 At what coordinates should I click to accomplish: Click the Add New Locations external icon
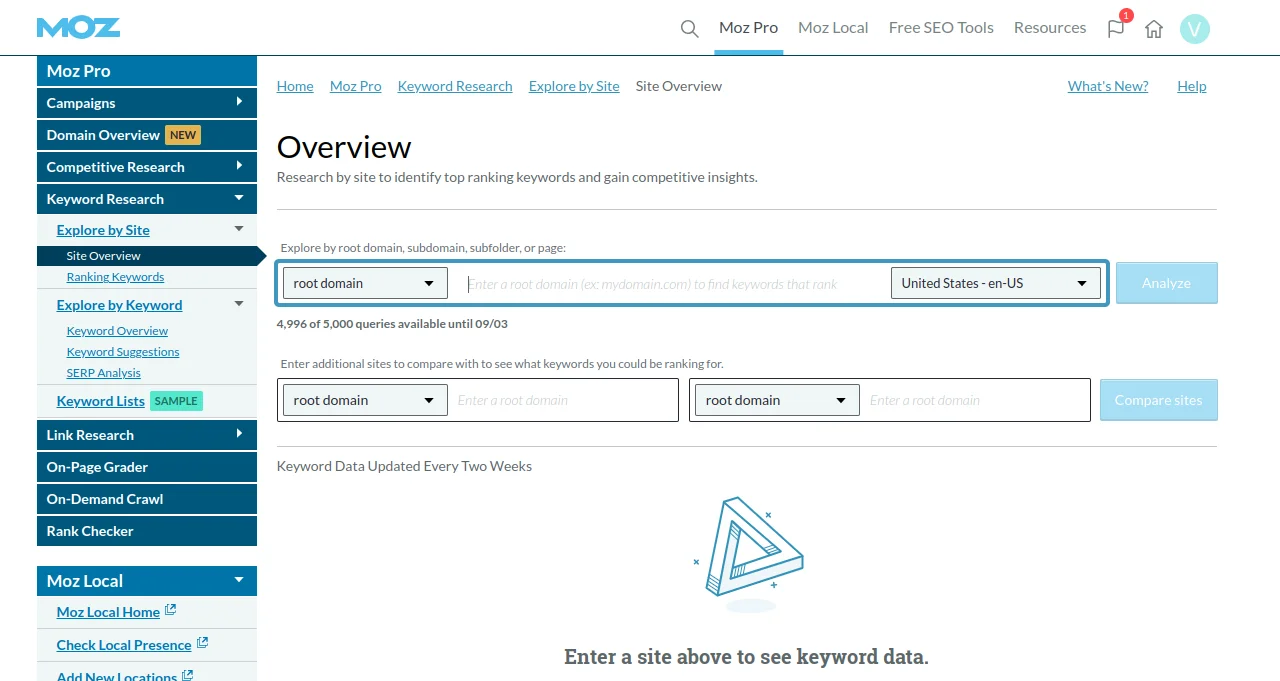point(187,675)
